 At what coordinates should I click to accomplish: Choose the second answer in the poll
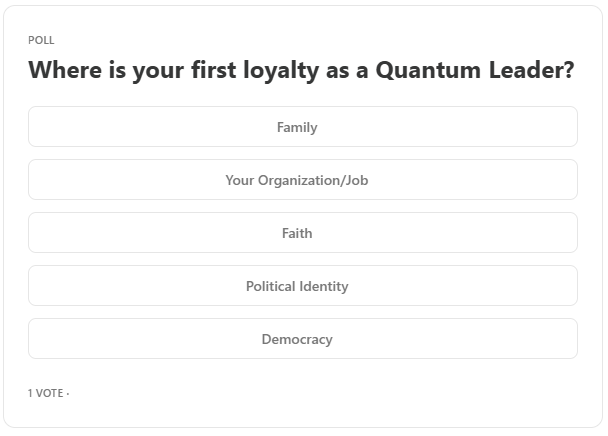302,180
